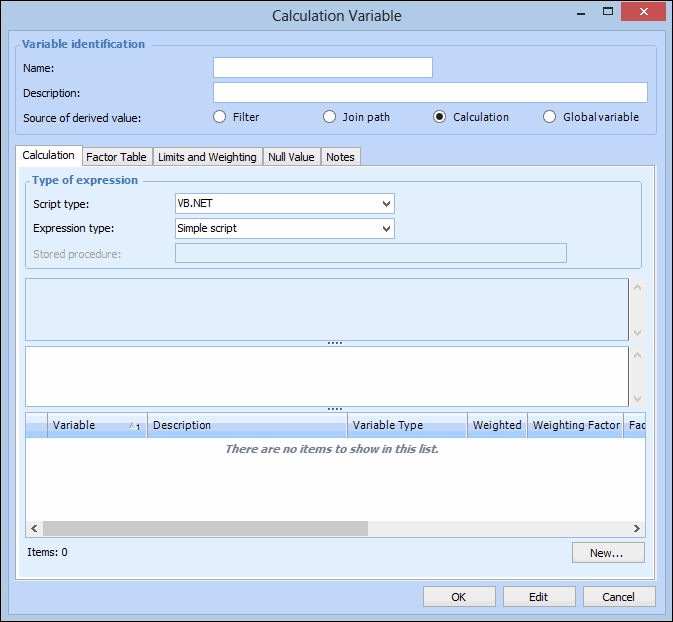Show the Notes tab
Screen dimensions: 673x622
(x=340, y=157)
